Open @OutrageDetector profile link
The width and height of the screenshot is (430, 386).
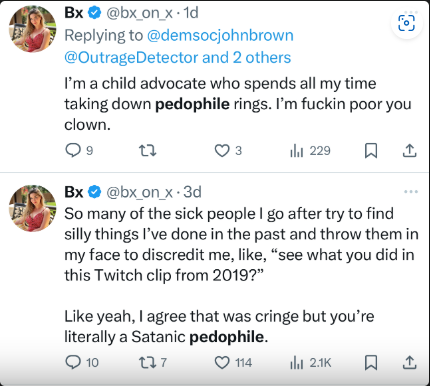(131, 58)
